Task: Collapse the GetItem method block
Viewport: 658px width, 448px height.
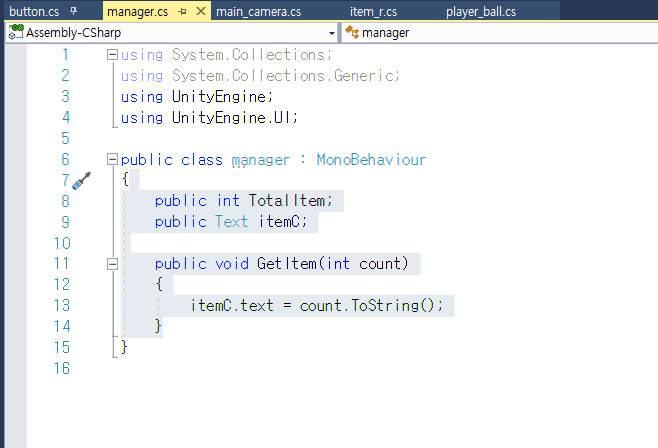Action: pyautogui.click(x=112, y=264)
